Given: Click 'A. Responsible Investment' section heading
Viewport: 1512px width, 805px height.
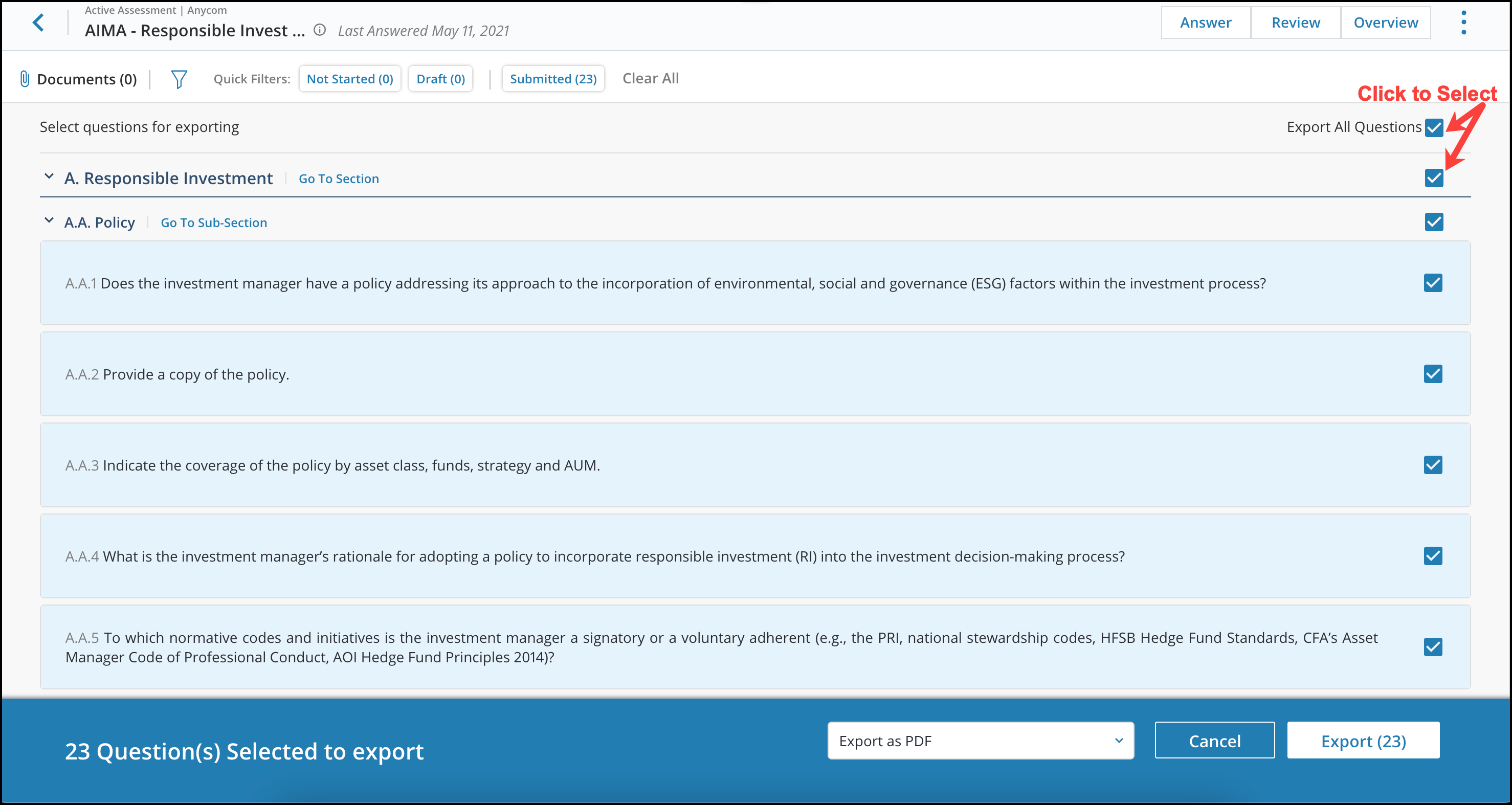Looking at the screenshot, I should coord(168,178).
